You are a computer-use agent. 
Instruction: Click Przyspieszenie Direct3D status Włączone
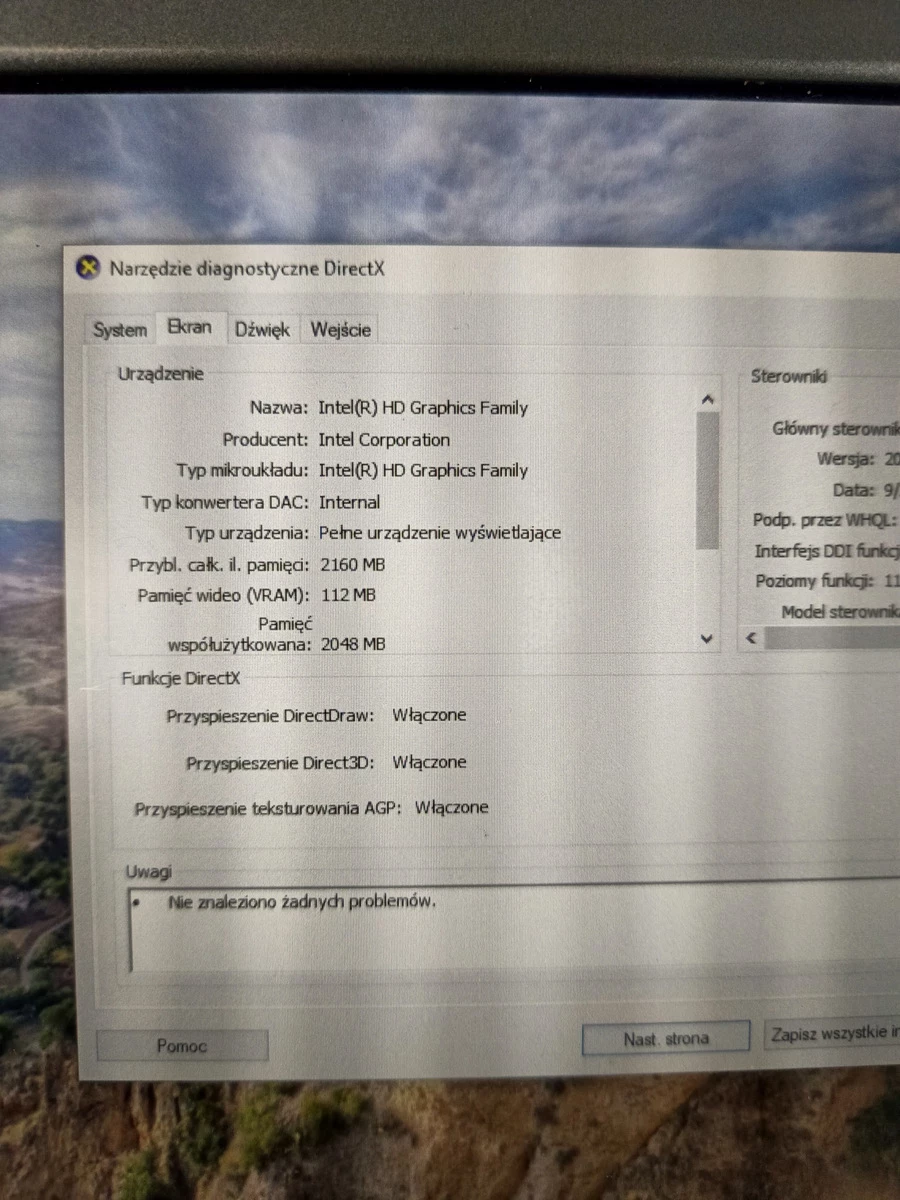point(429,763)
